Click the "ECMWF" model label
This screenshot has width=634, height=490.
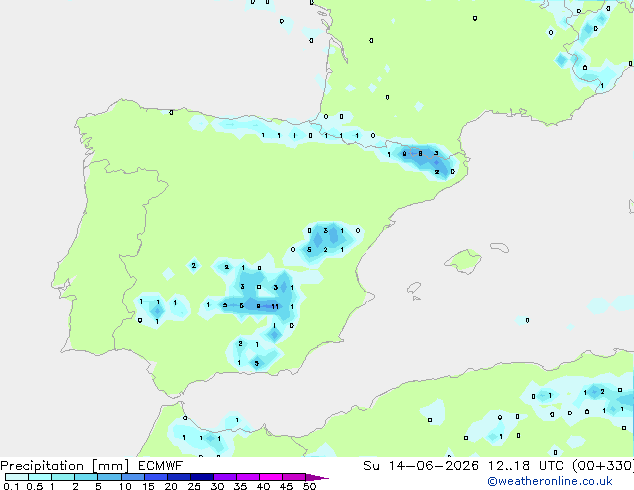161,466
